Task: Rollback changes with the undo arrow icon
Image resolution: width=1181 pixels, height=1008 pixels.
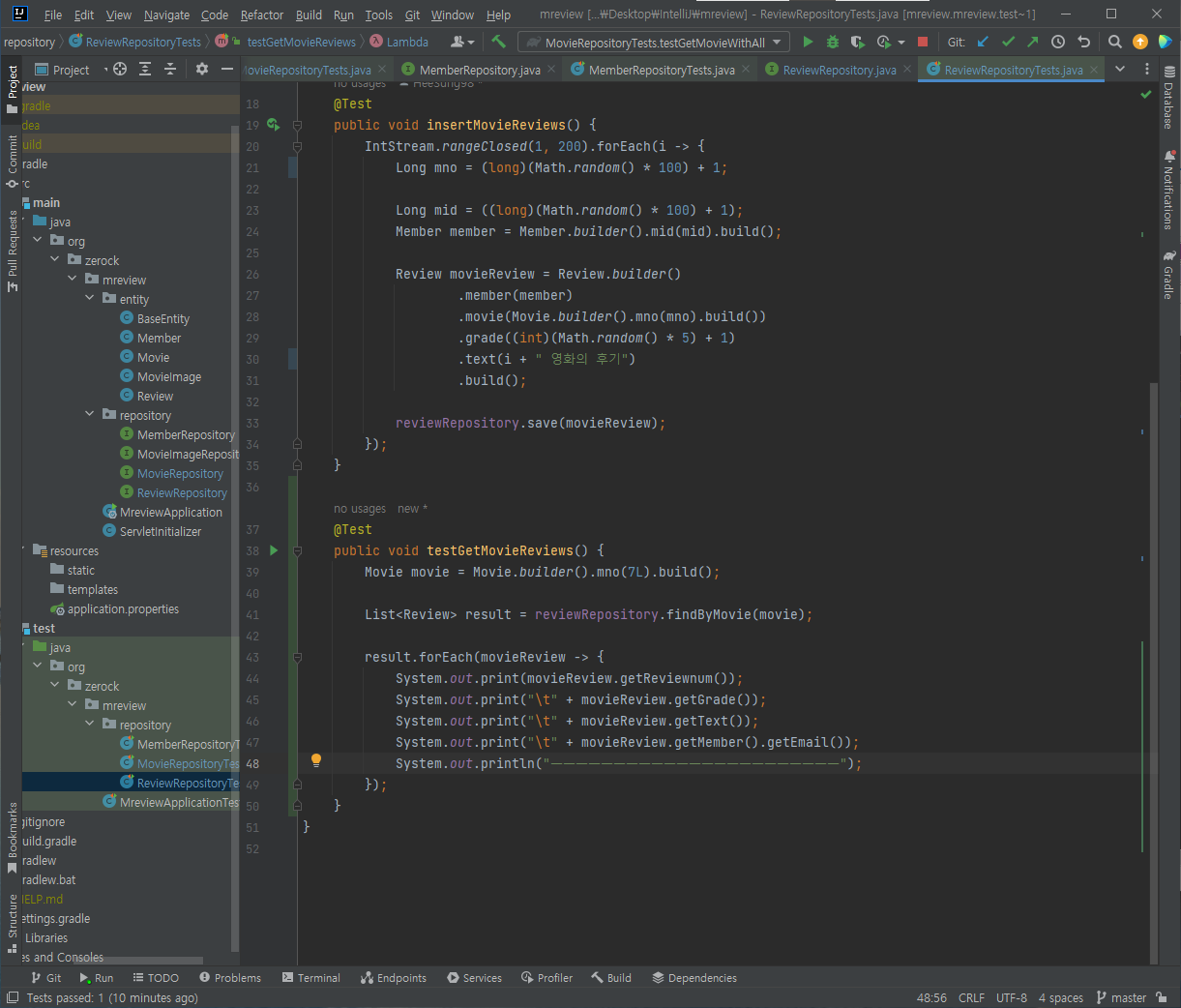Action: (1083, 42)
